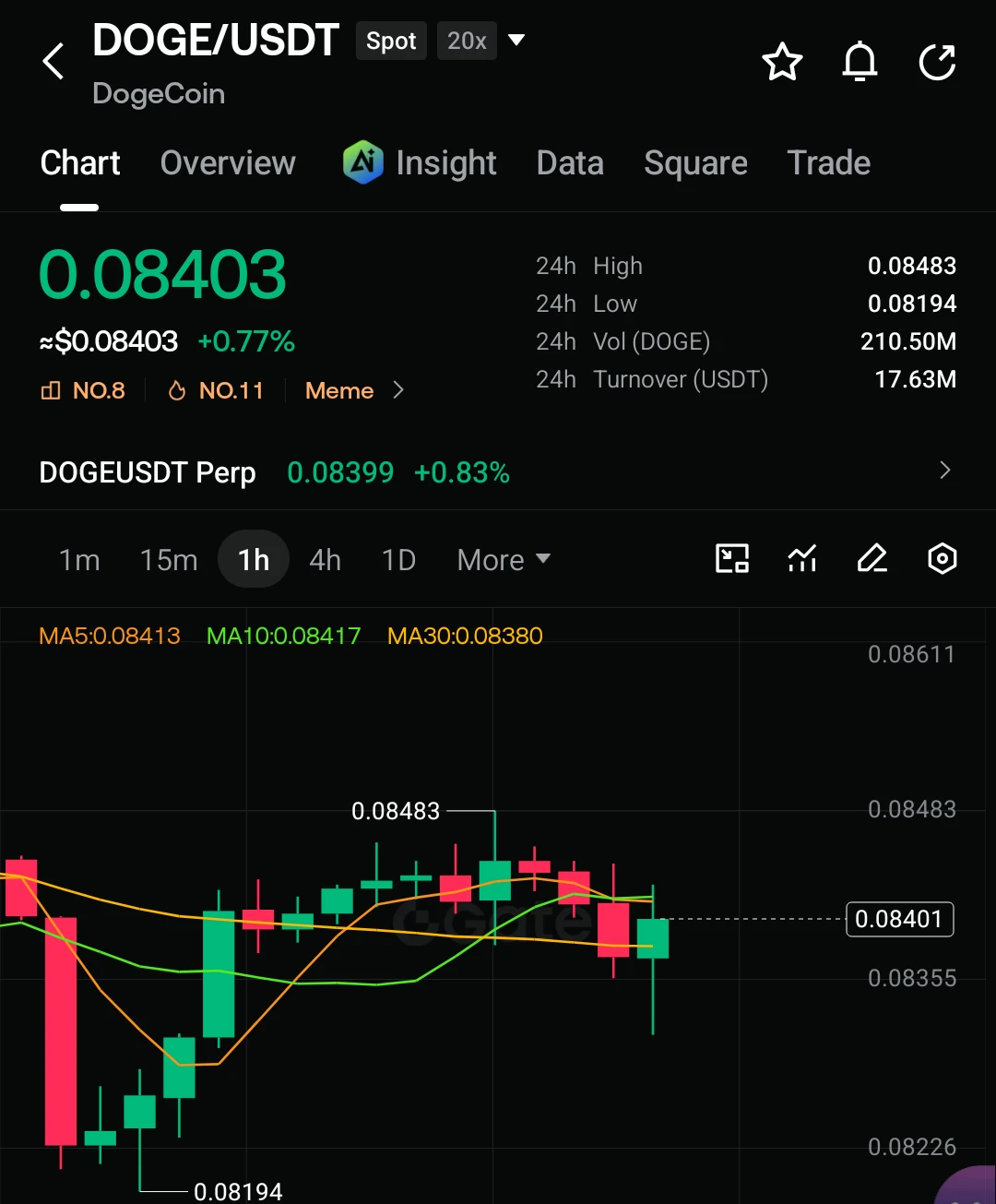Tap the 0.08611 axis price
Screen dimensions: 996x1204
911,655
